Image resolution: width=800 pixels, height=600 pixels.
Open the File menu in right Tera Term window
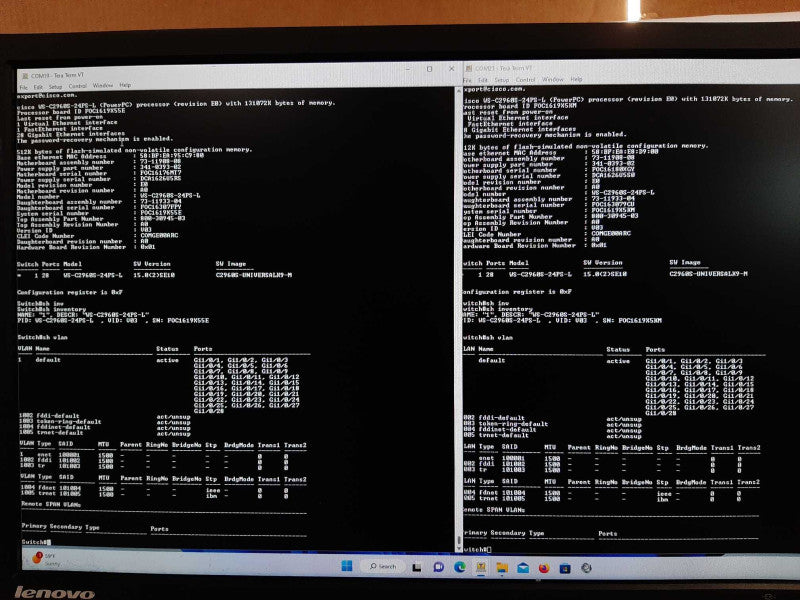pos(467,81)
